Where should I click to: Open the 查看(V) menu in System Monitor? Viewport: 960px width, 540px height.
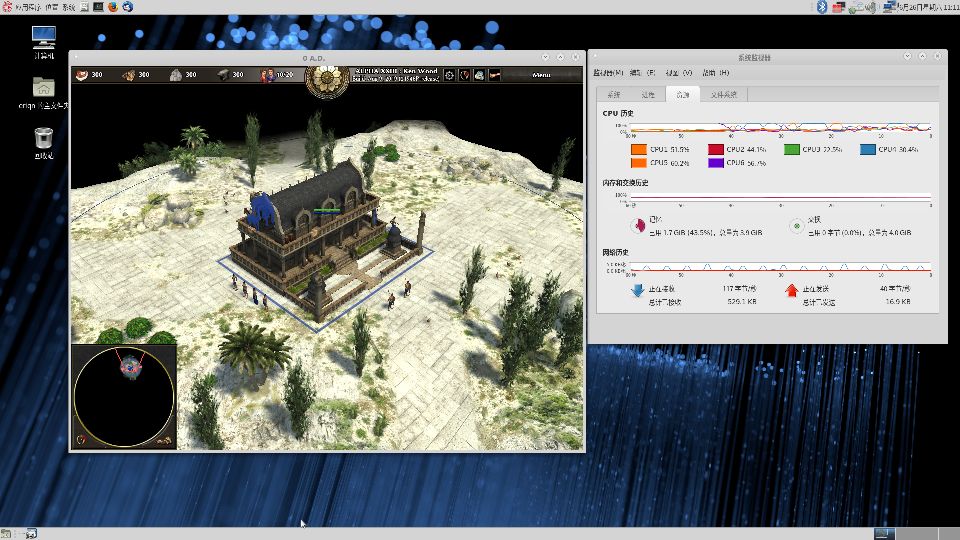click(678, 73)
